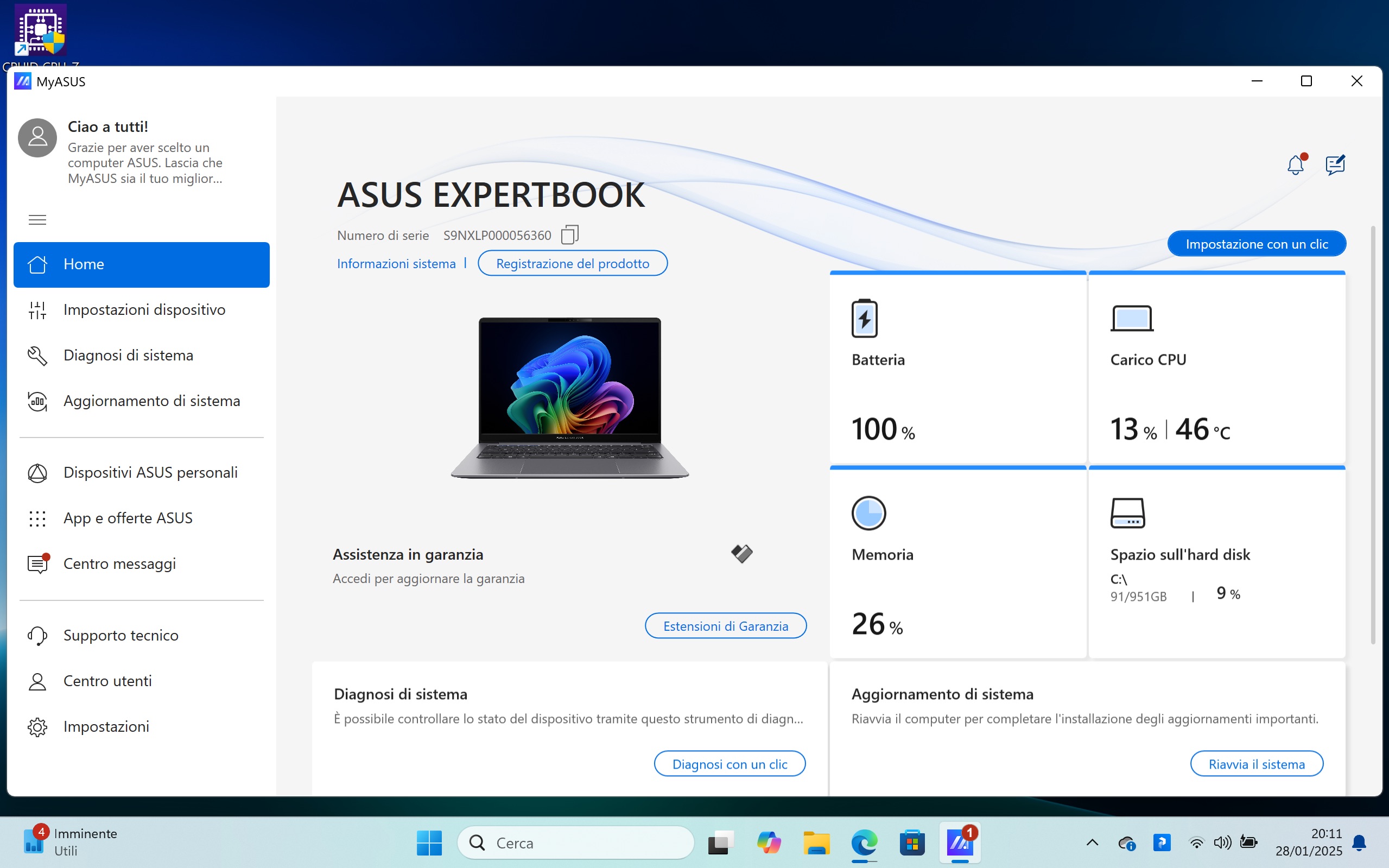Click the warranty diamond icon
The width and height of the screenshot is (1389, 868).
point(741,553)
